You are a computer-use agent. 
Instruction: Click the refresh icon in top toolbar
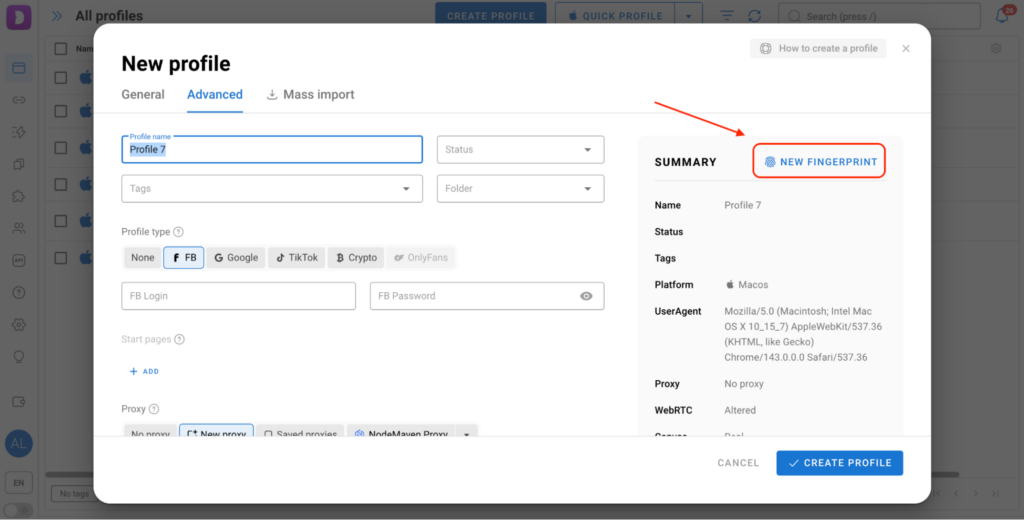click(x=754, y=16)
